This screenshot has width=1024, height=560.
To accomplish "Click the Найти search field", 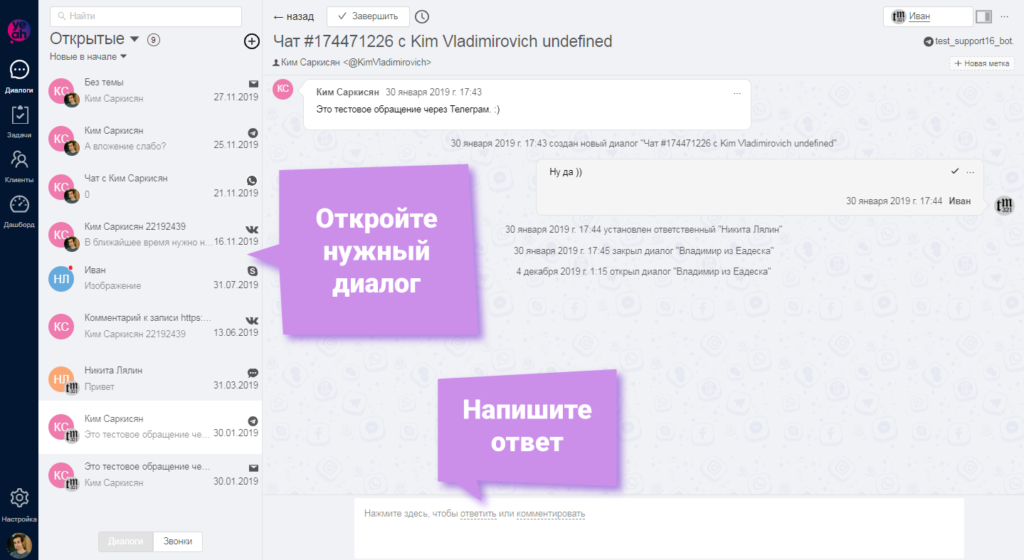I will [x=146, y=16].
